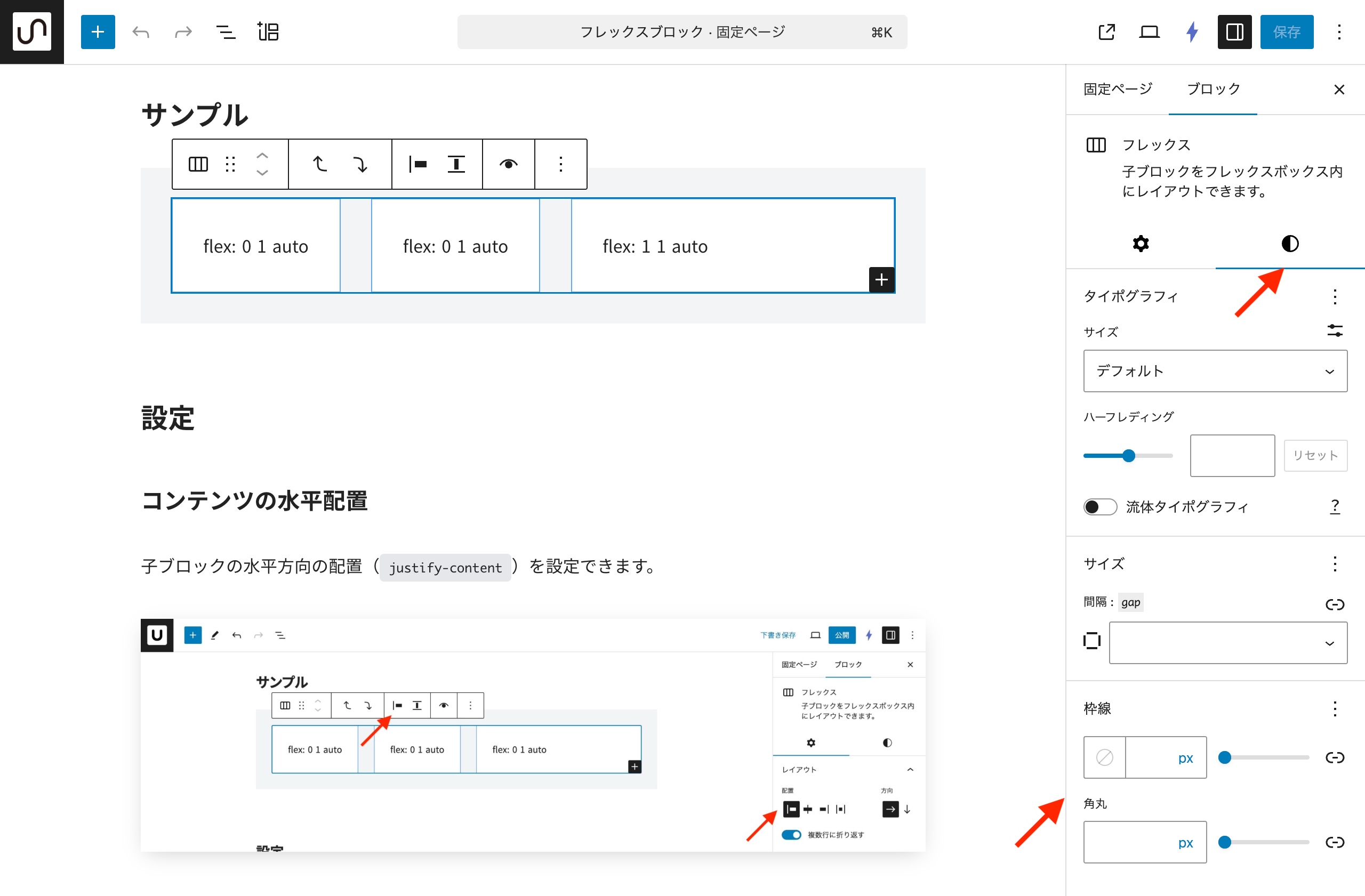Click vertical alignment icon in block toolbar
1365x896 pixels.
click(456, 165)
